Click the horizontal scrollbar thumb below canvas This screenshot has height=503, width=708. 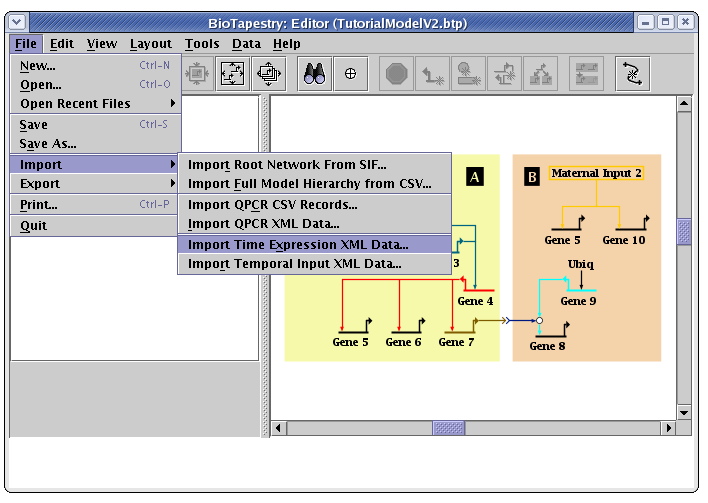[x=448, y=428]
